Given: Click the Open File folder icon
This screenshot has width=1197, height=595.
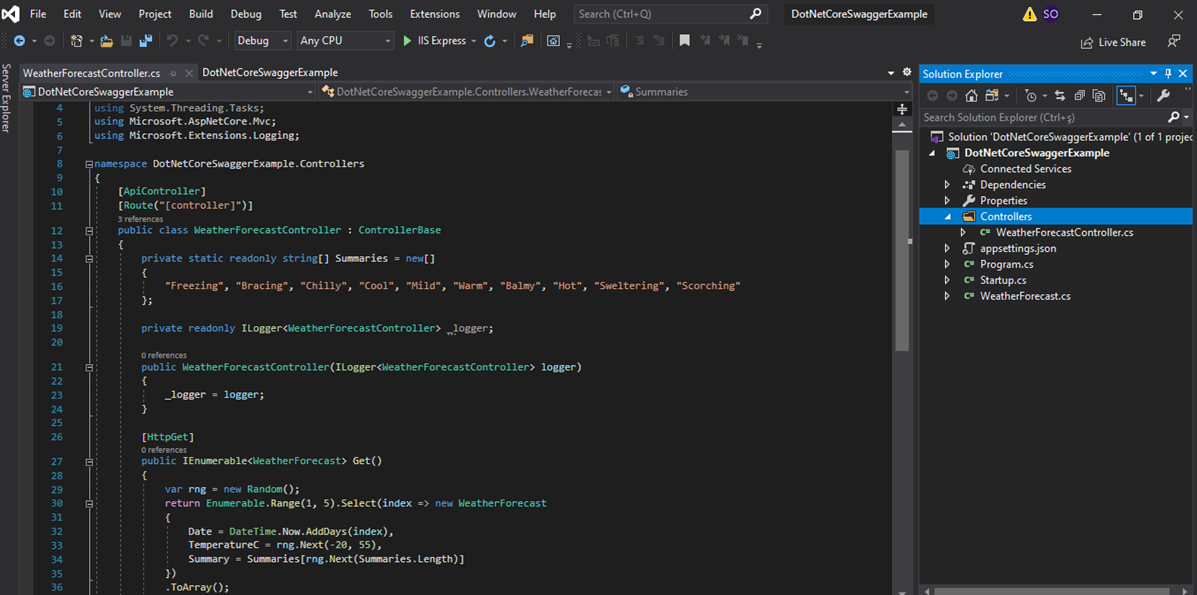Looking at the screenshot, I should (x=107, y=40).
